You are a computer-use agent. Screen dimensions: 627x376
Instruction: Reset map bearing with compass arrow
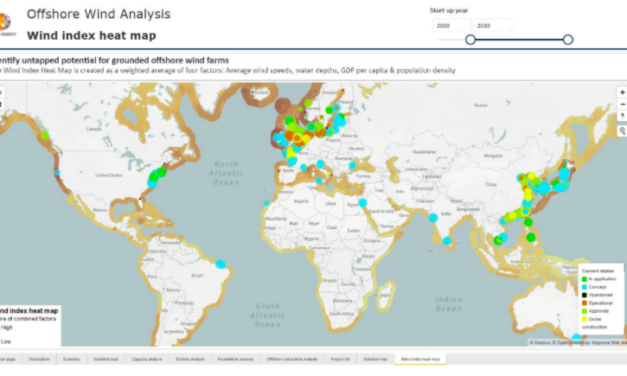click(x=622, y=116)
